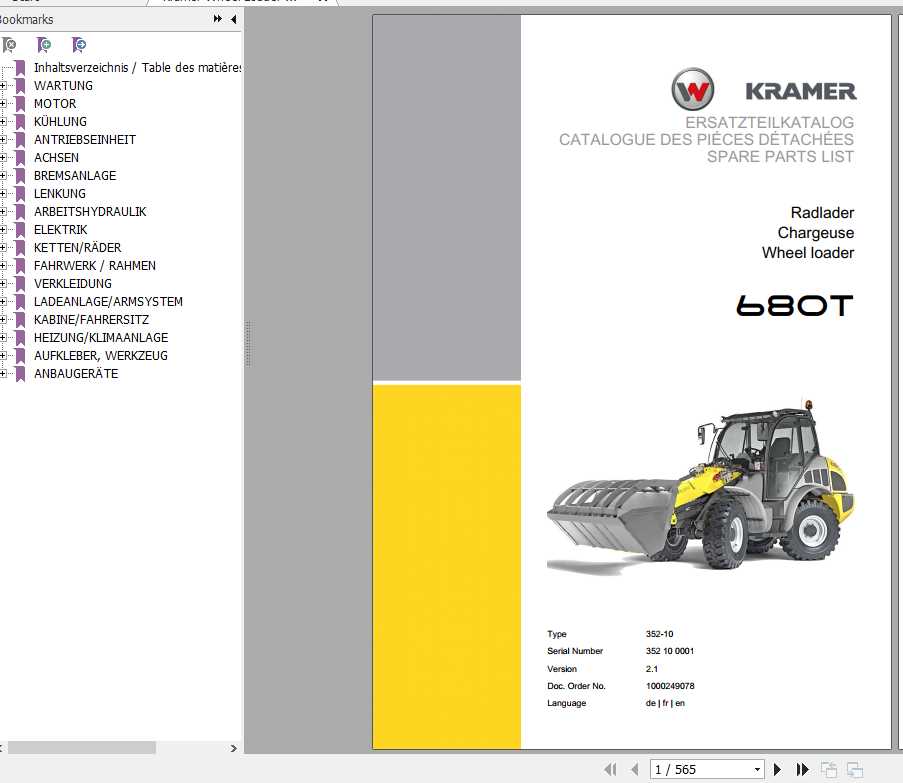Jump to the BREMSANLAGE bookmark
The image size is (903, 783).
(x=75, y=176)
